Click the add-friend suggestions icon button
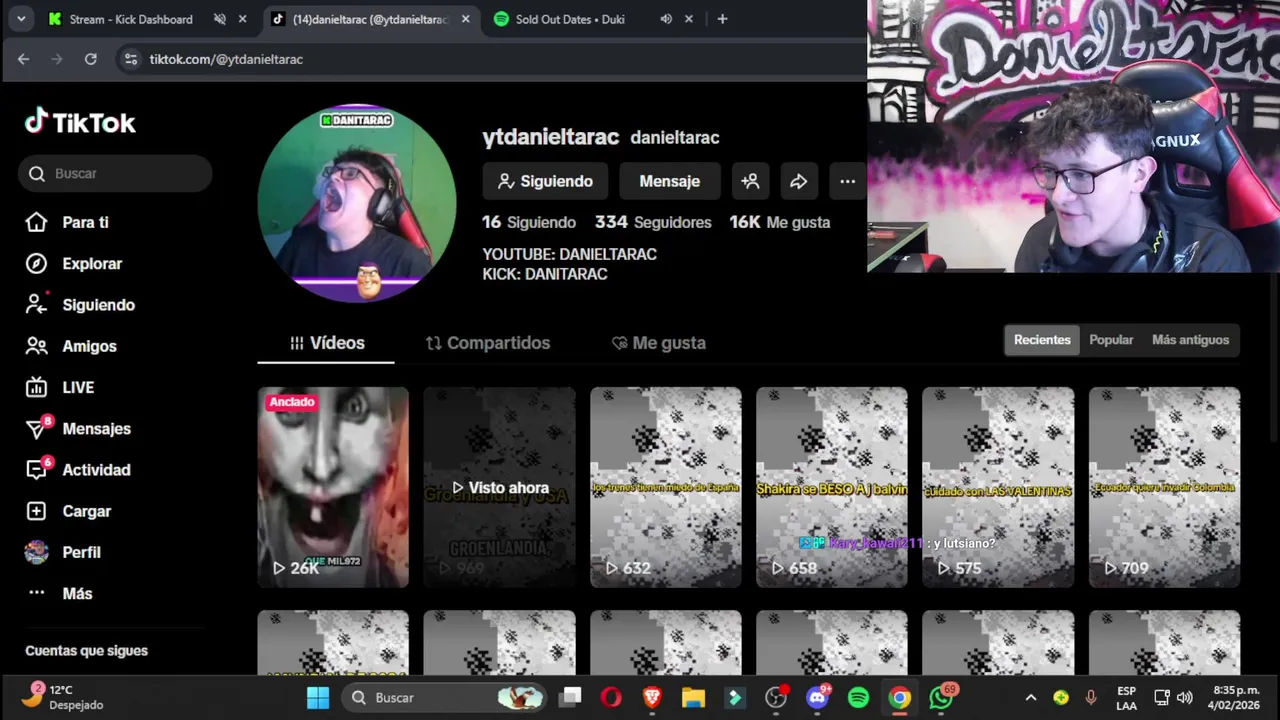This screenshot has width=1280, height=720. [750, 181]
